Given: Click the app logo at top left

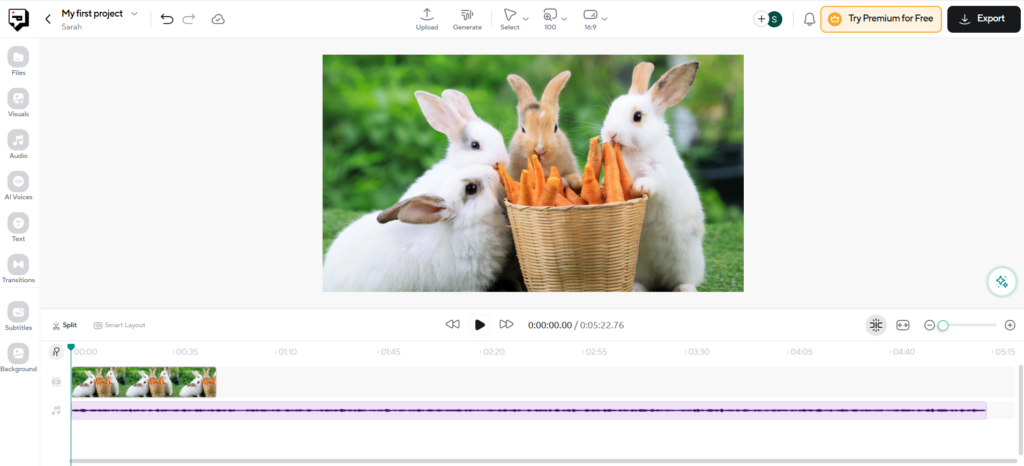Looking at the screenshot, I should click(x=18, y=19).
